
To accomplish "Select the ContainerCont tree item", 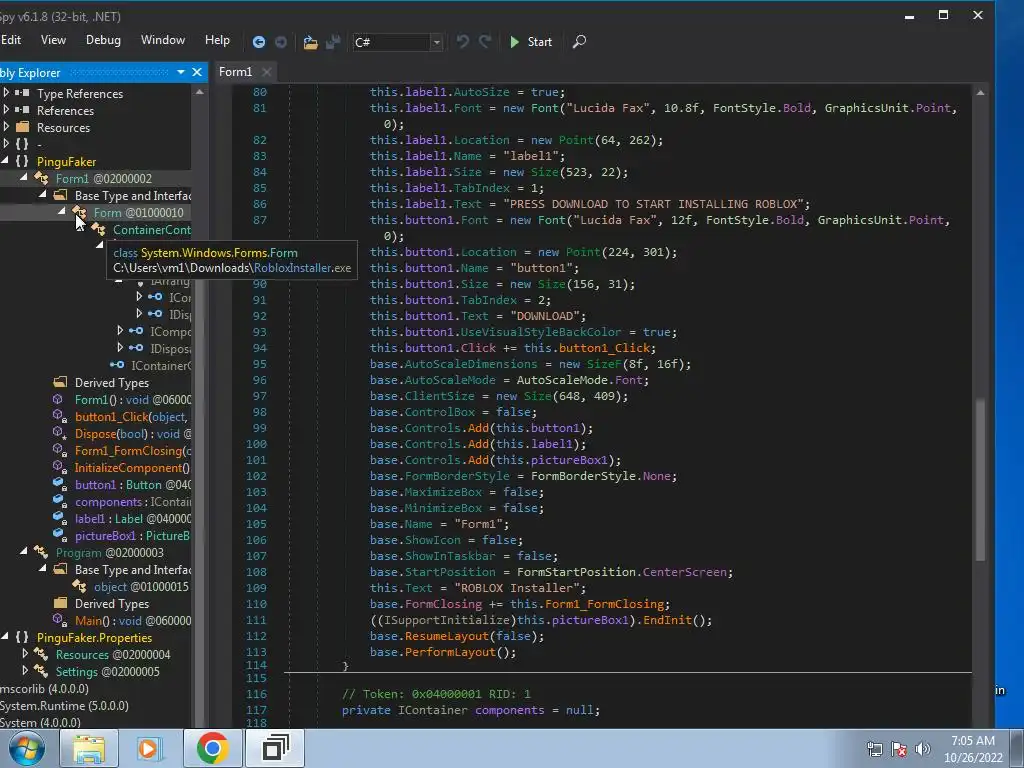I will tap(152, 230).
